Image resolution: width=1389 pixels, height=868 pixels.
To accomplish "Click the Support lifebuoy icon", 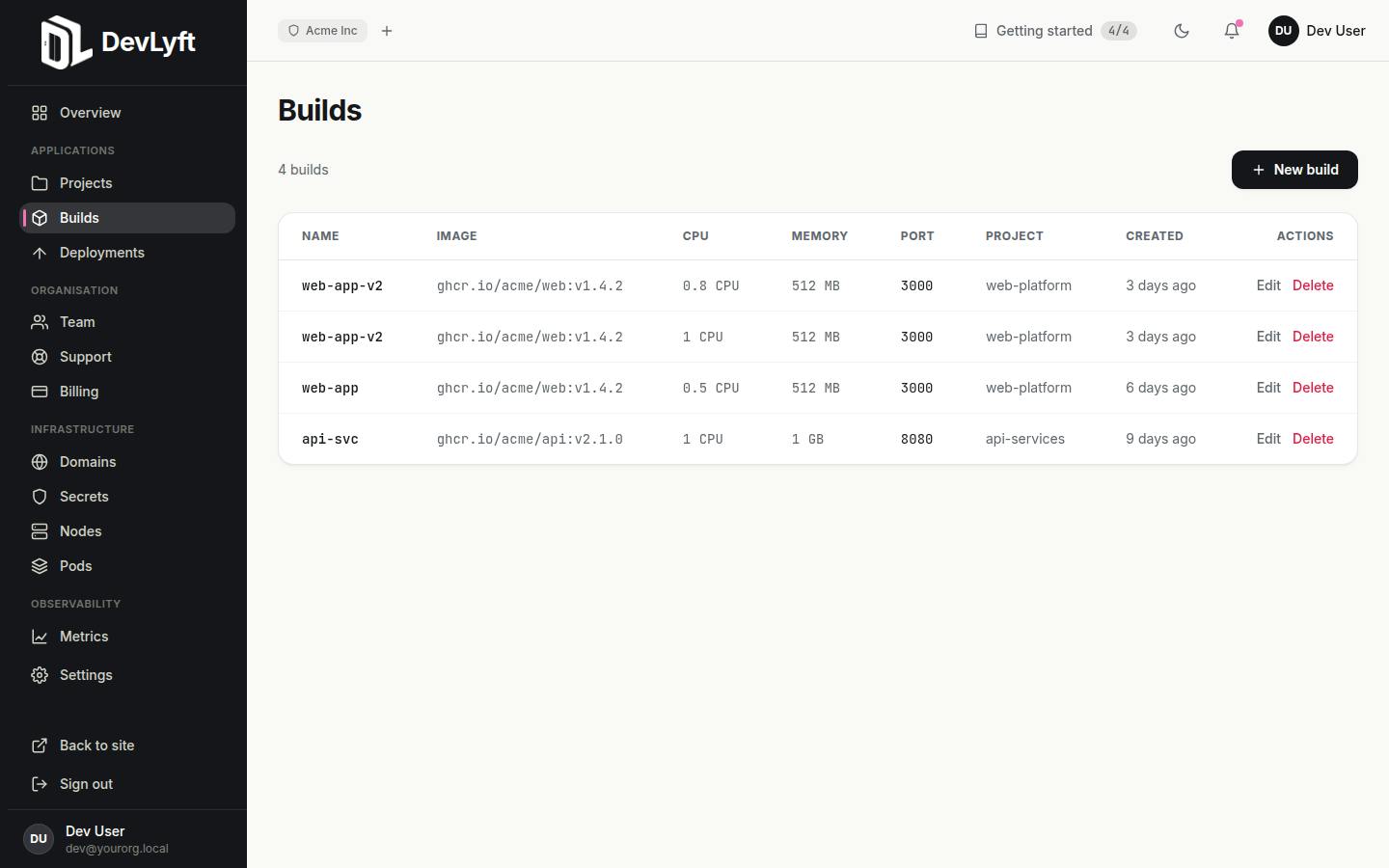I will tap(40, 357).
